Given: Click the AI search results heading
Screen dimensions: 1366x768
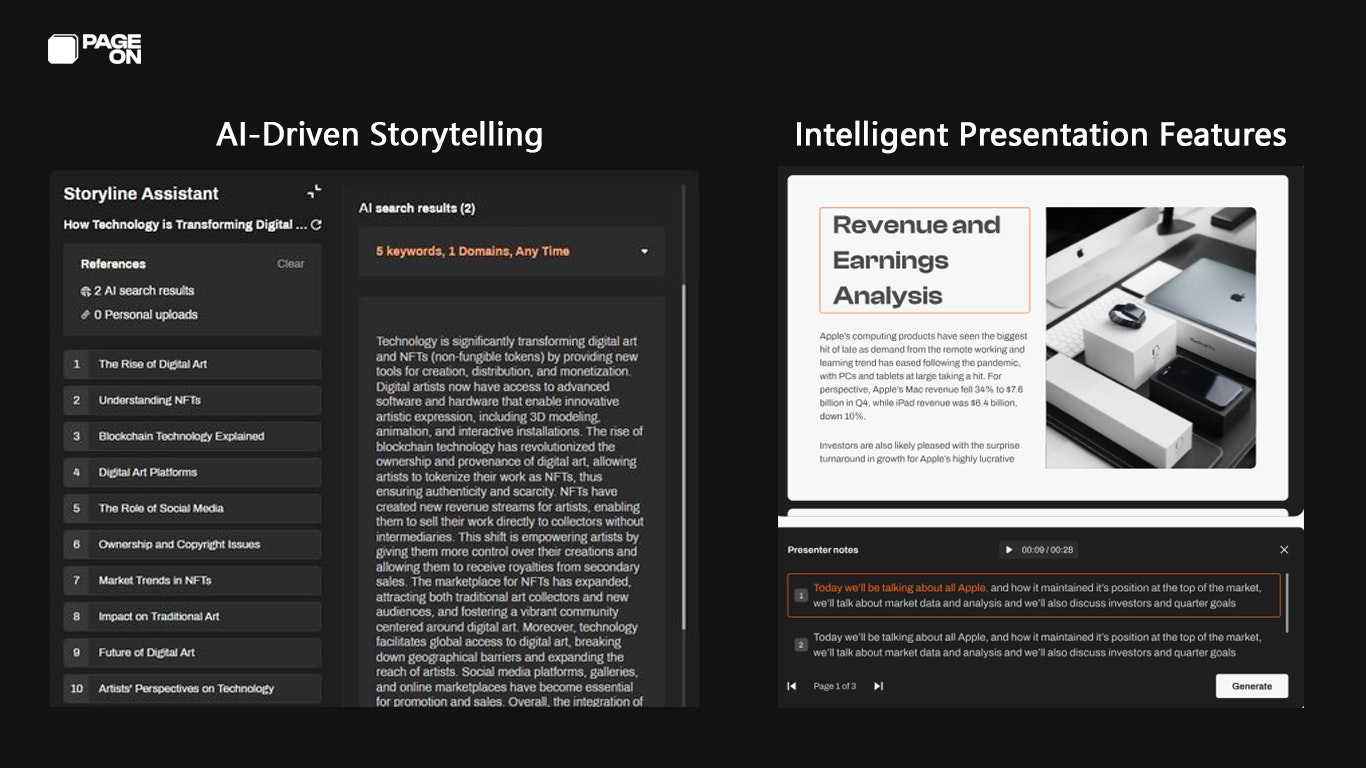Looking at the screenshot, I should pos(417,208).
